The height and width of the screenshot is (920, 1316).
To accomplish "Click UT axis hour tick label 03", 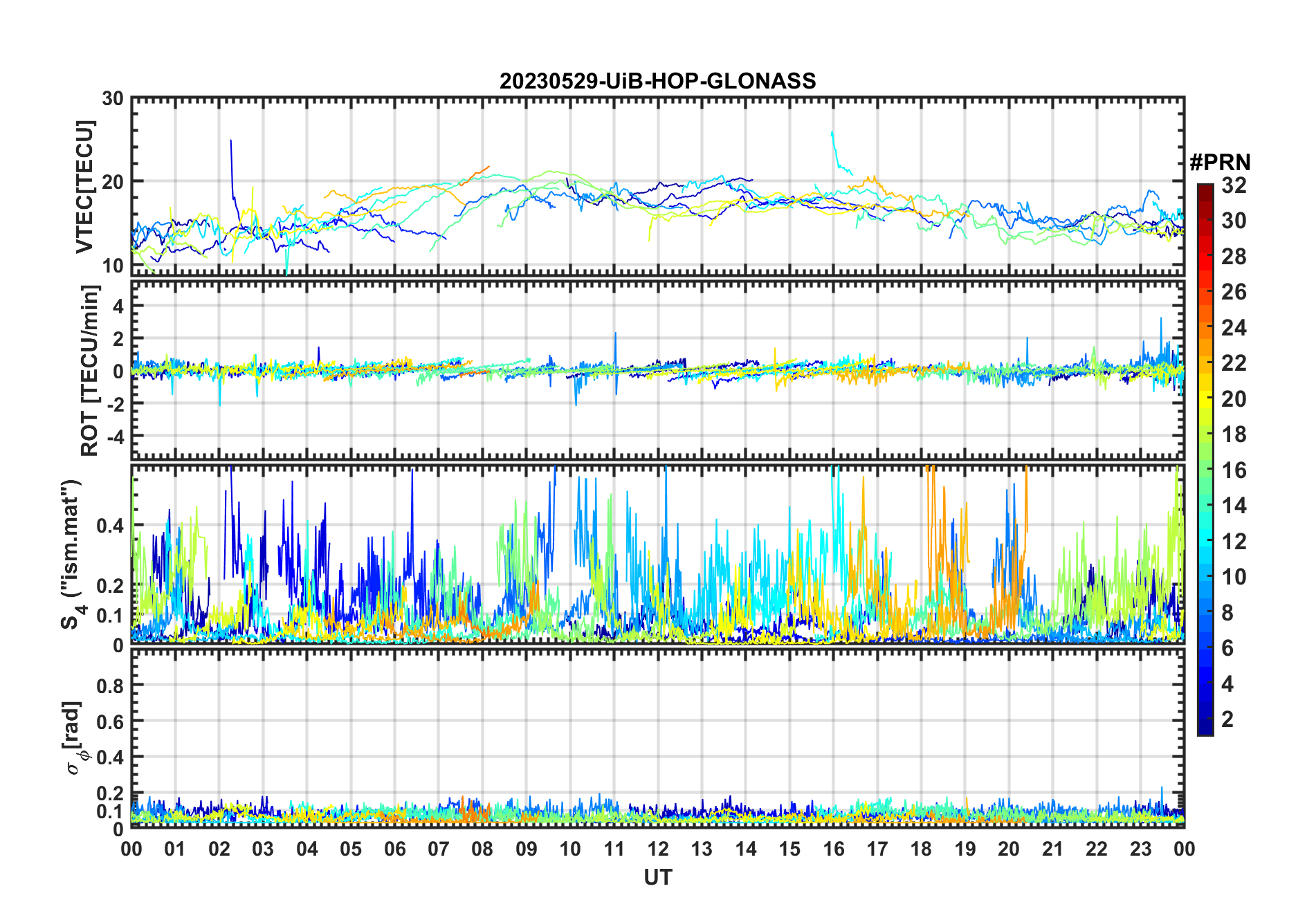I will tap(263, 849).
